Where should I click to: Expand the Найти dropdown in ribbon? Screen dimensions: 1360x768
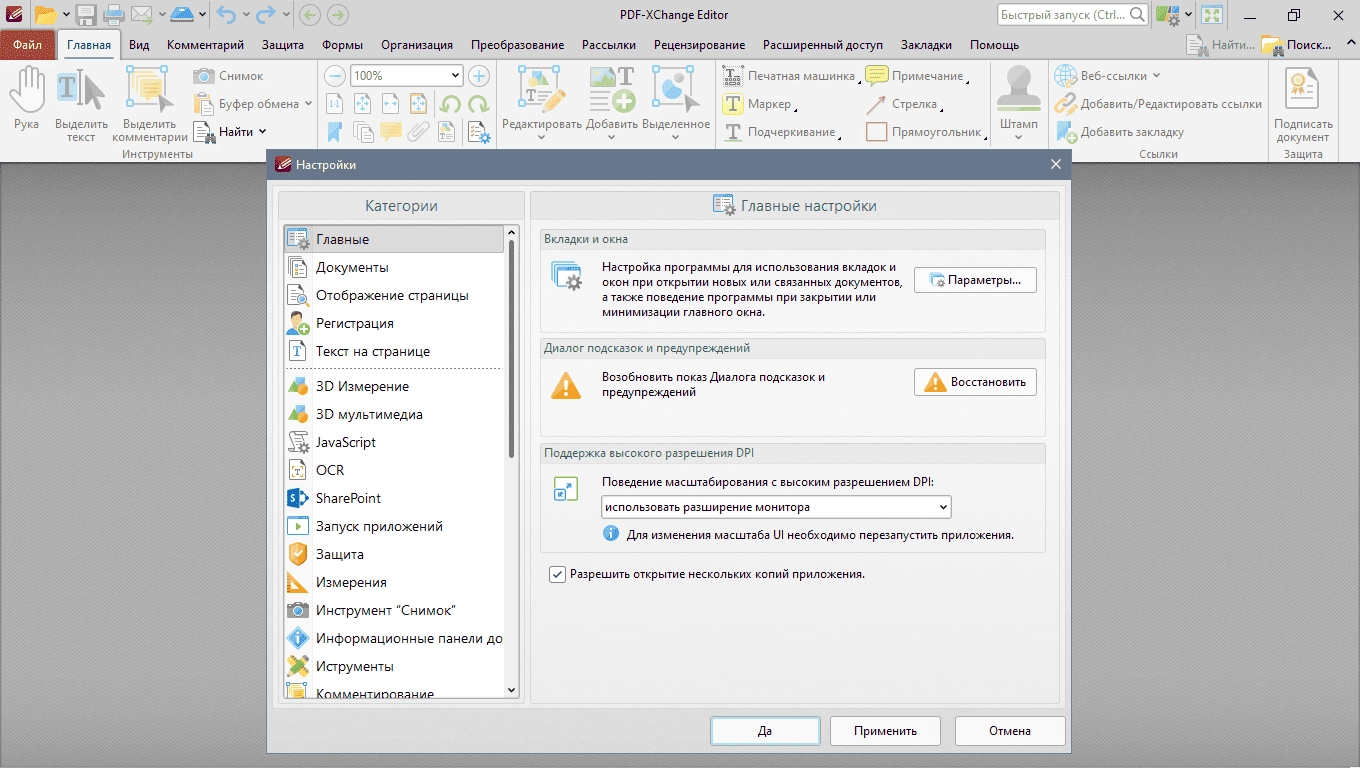263,132
